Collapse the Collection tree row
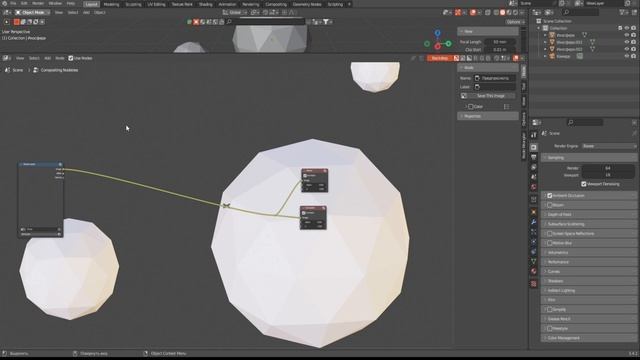The image size is (640, 360). 539,28
